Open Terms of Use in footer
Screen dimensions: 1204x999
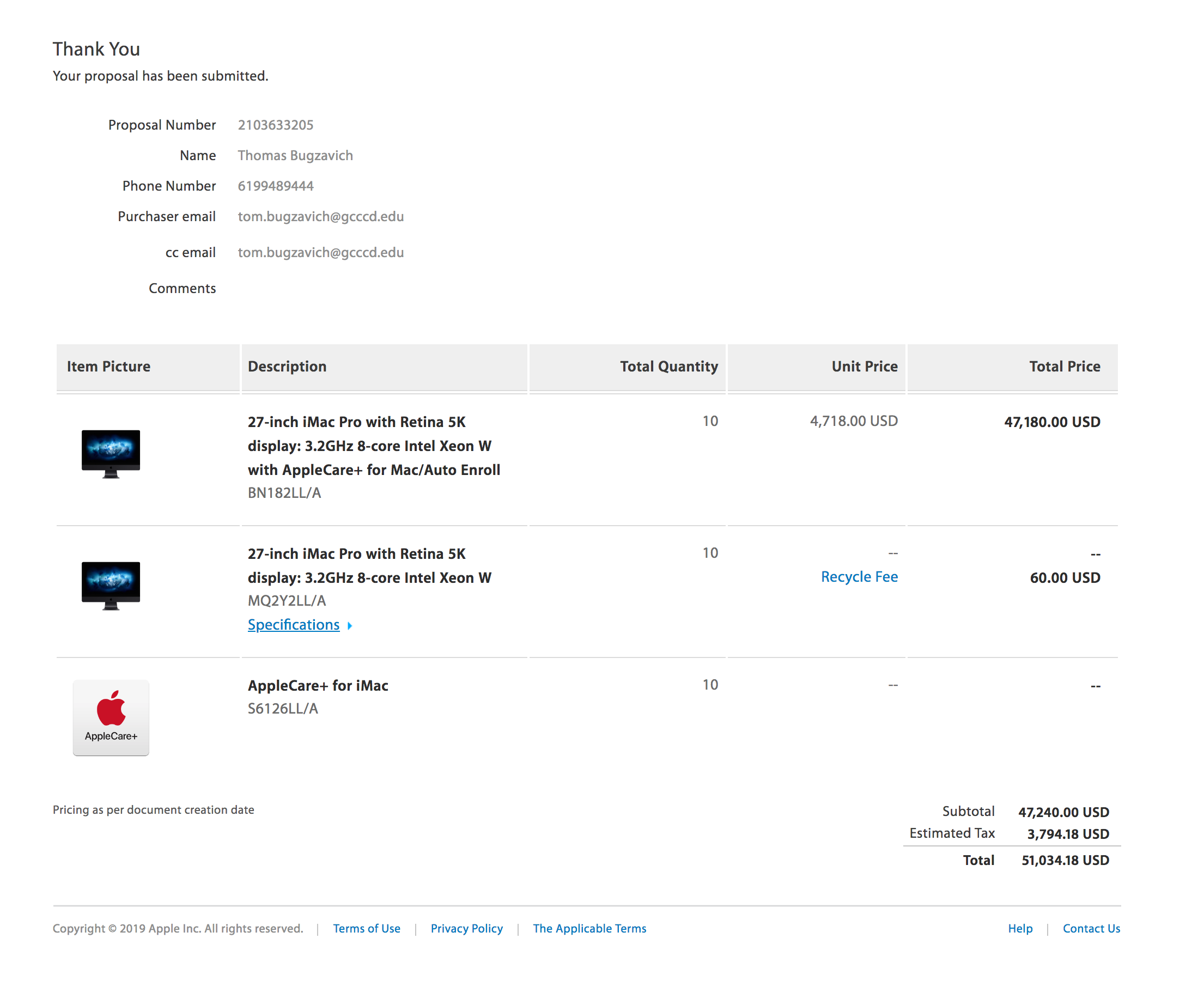click(x=366, y=929)
